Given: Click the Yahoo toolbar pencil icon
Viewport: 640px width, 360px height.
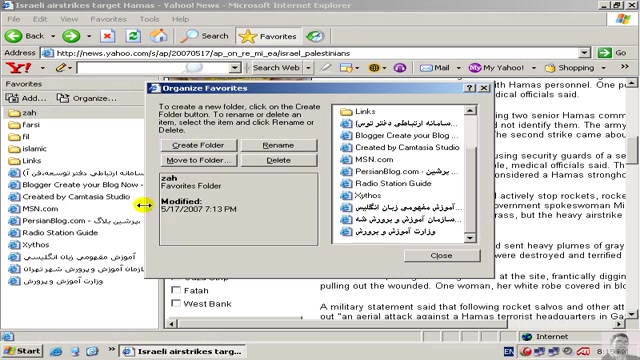Looking at the screenshot, I should [x=61, y=67].
